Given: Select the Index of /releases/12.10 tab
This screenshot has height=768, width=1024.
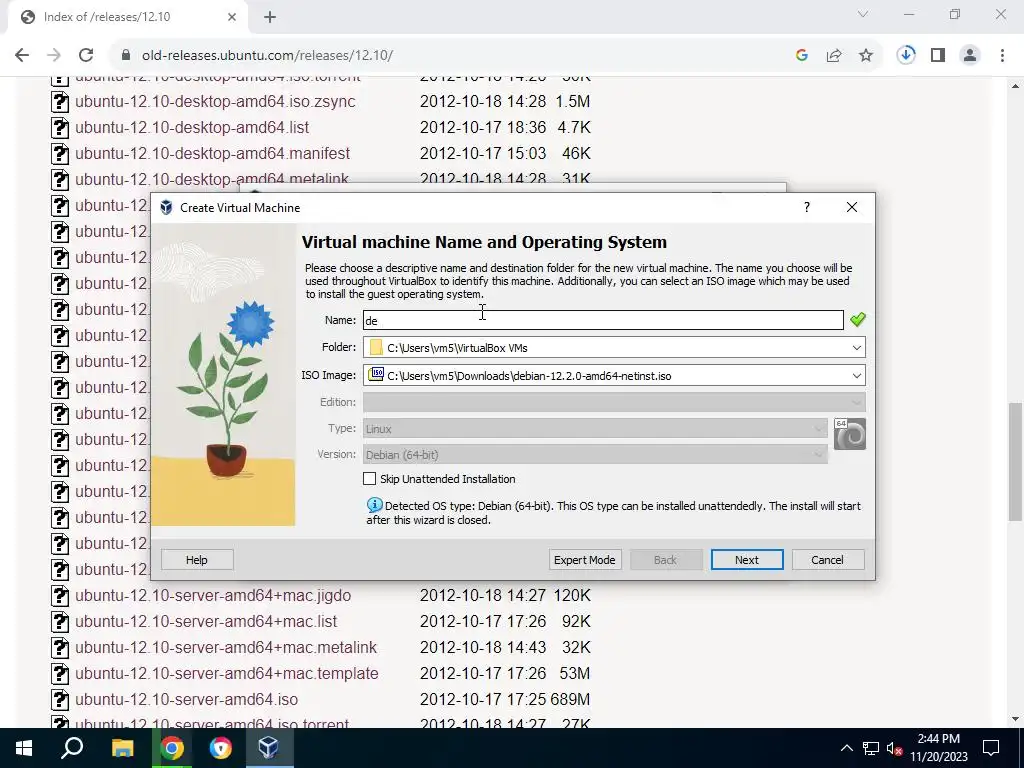Looking at the screenshot, I should click(128, 17).
